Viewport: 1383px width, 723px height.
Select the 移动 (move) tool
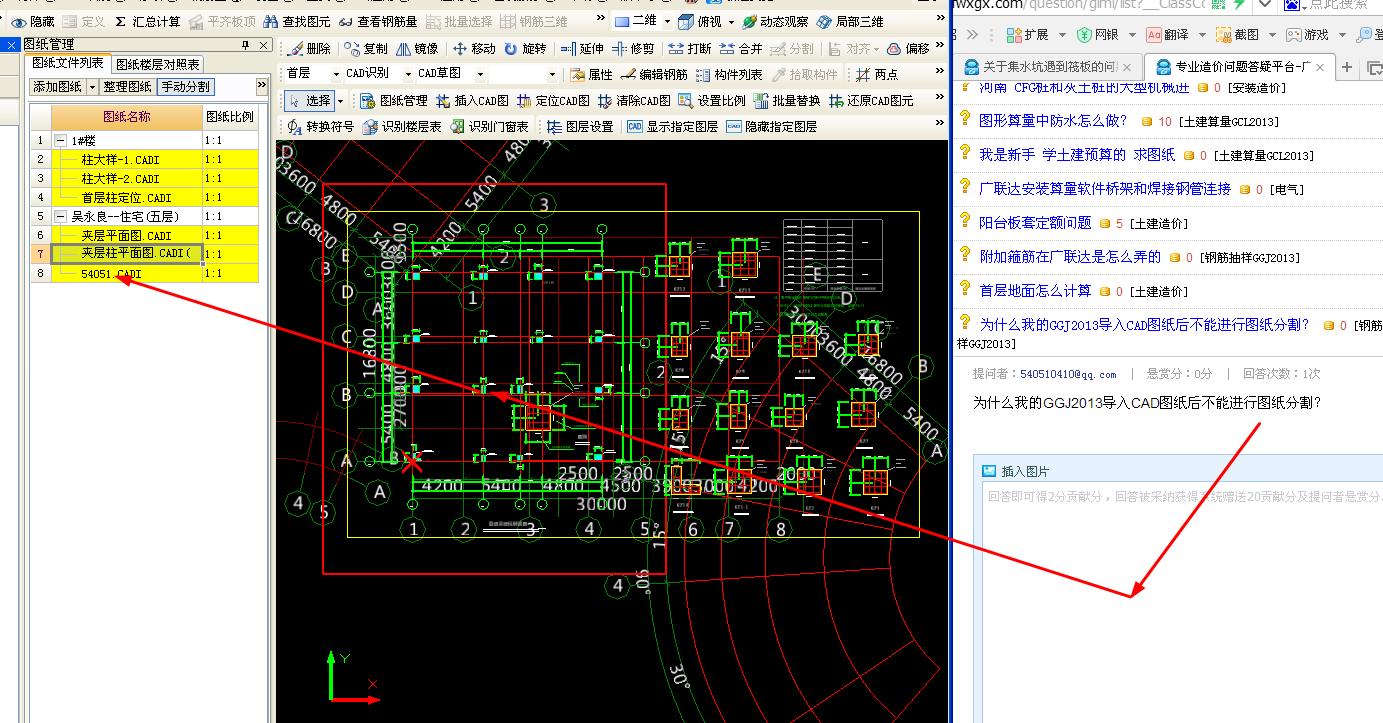tap(474, 48)
